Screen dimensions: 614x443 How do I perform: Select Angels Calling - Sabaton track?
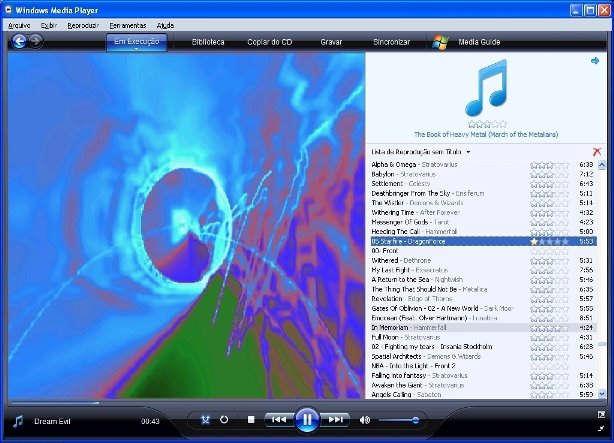tap(484, 395)
